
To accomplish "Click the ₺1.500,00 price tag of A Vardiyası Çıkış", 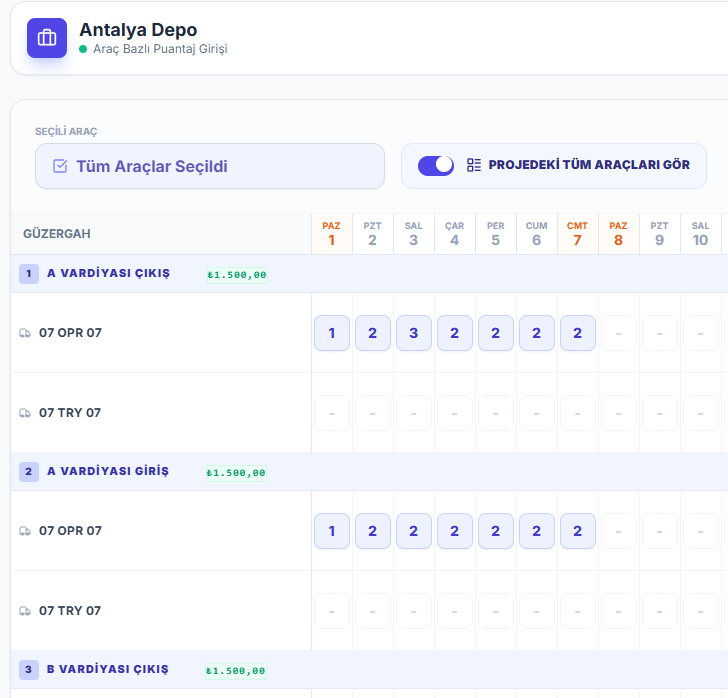I will coord(237,275).
